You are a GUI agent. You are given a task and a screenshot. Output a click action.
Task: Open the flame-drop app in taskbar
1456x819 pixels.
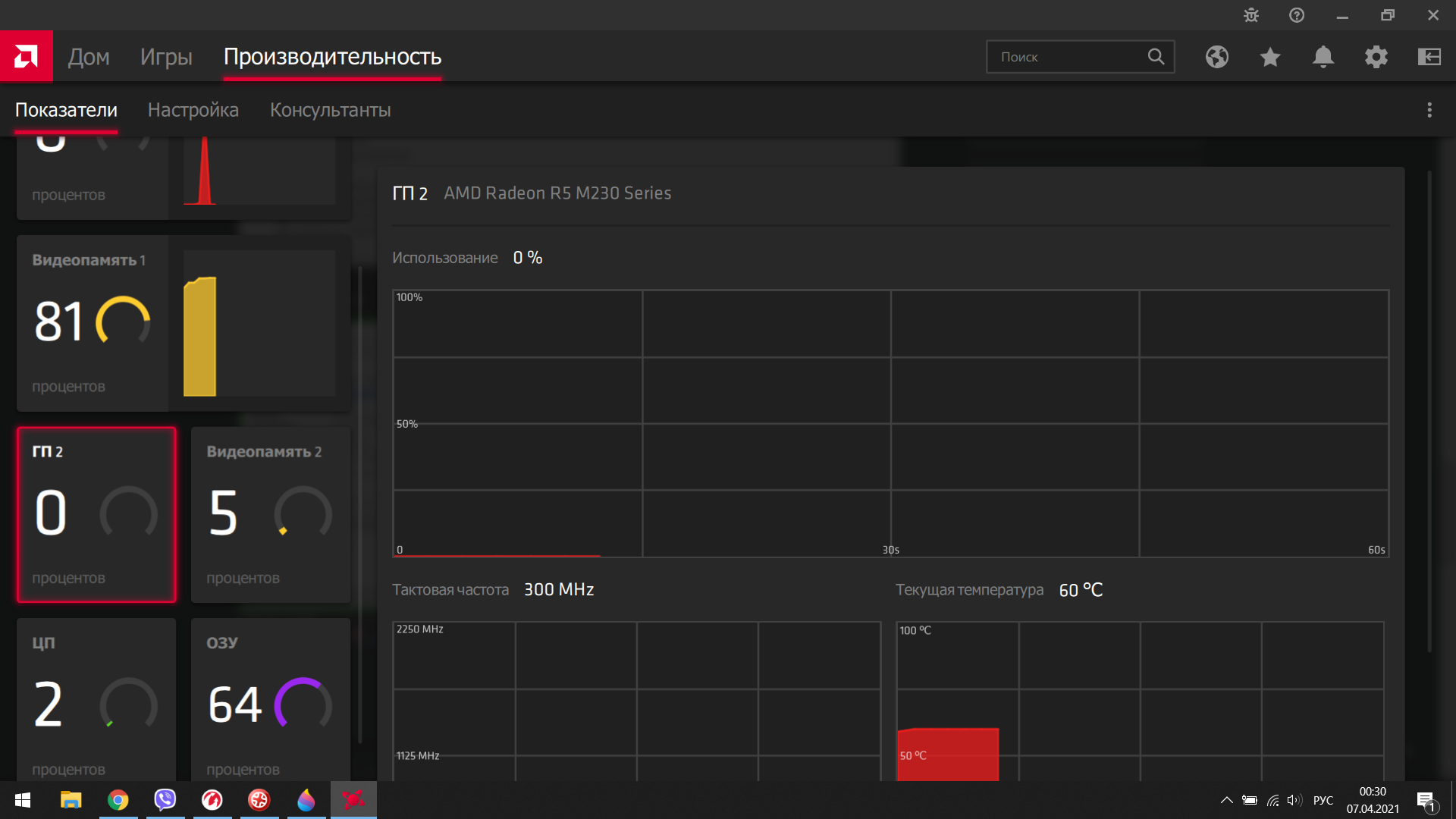pyautogui.click(x=306, y=800)
